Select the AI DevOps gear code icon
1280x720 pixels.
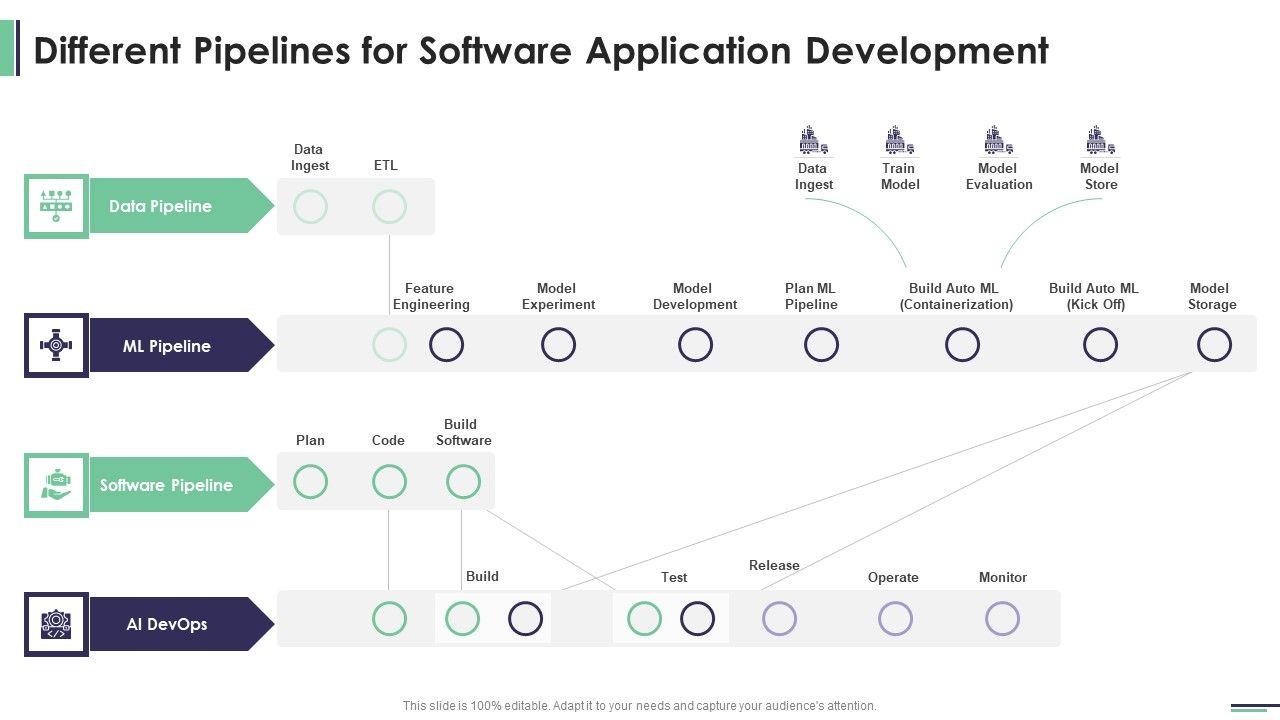click(56, 624)
